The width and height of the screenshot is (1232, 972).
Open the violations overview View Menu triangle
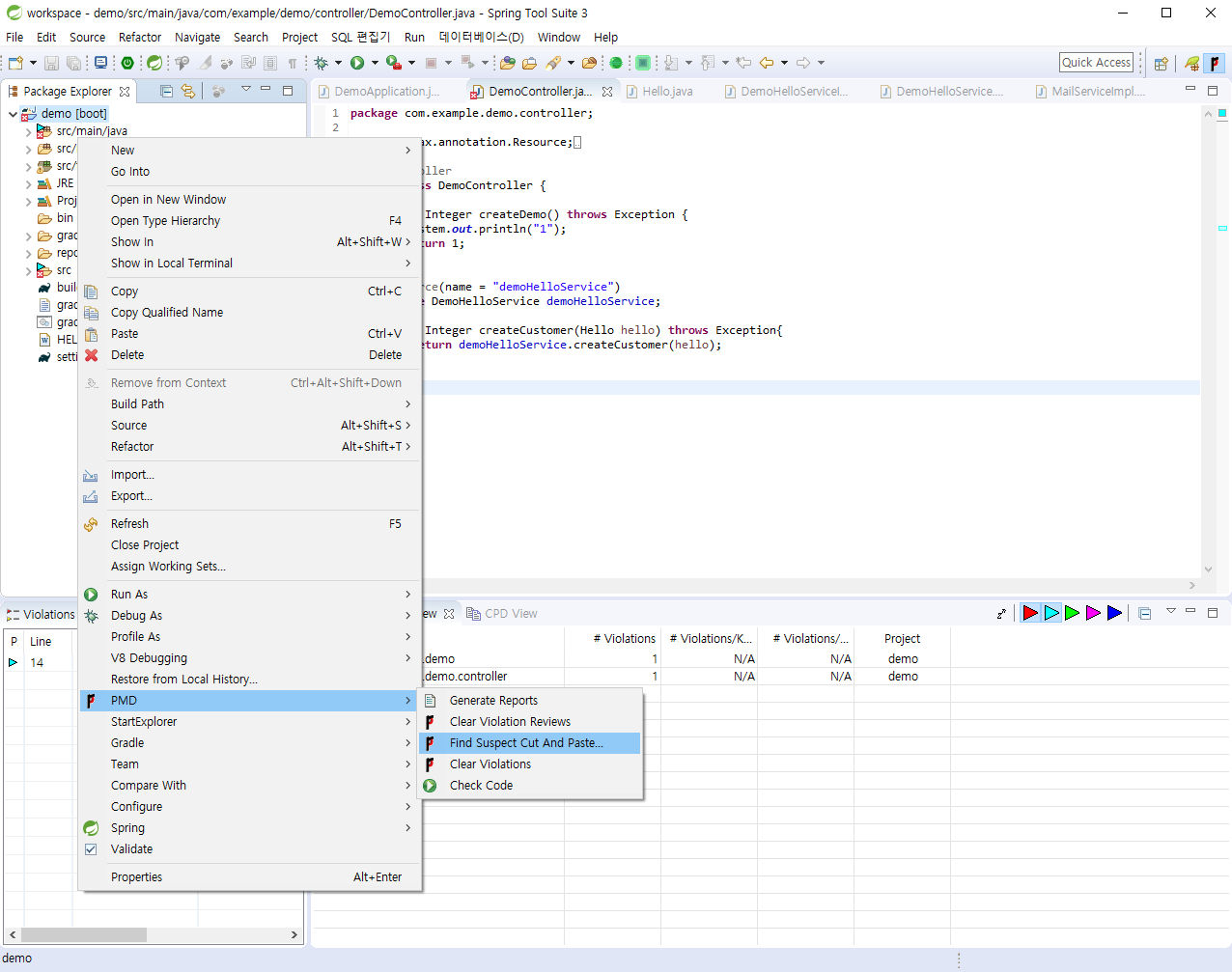pyautogui.click(x=1171, y=612)
